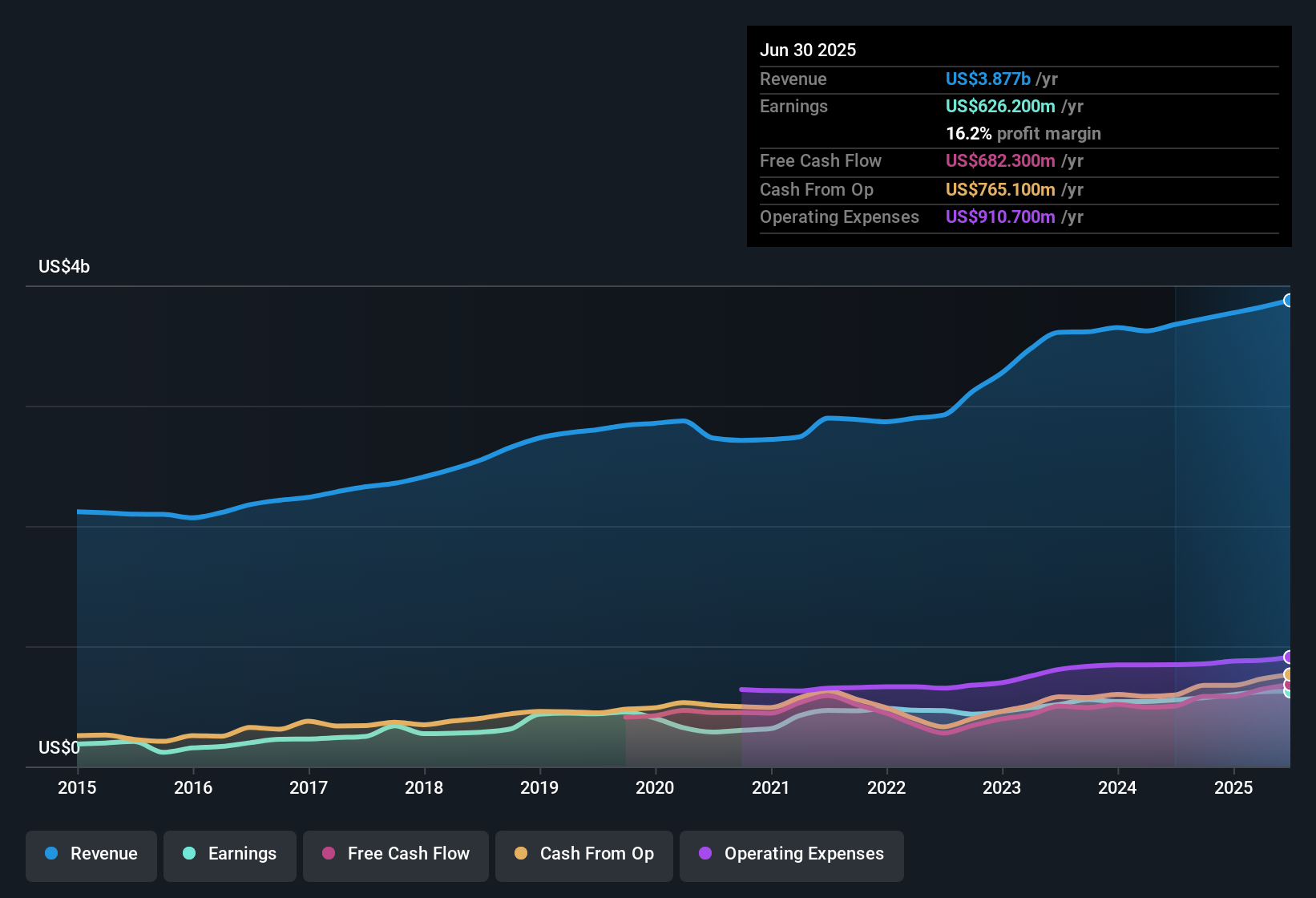The image size is (1316, 898).
Task: Click the US$765.100m cash from op value
Action: click(x=1000, y=189)
